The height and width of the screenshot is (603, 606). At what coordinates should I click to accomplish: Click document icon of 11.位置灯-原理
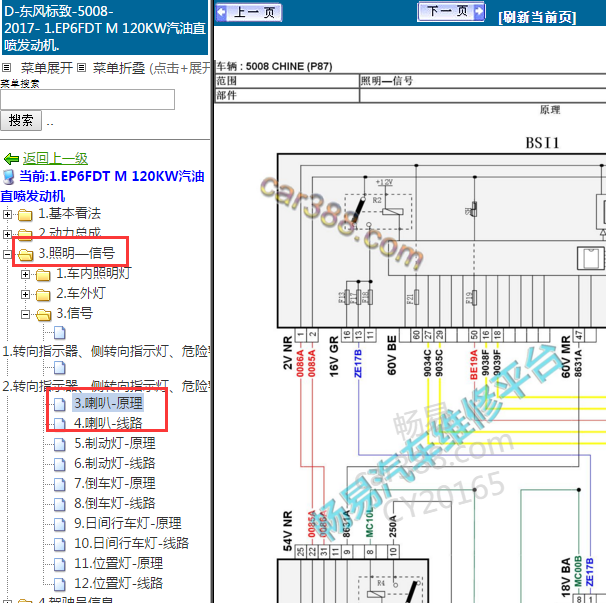60,565
